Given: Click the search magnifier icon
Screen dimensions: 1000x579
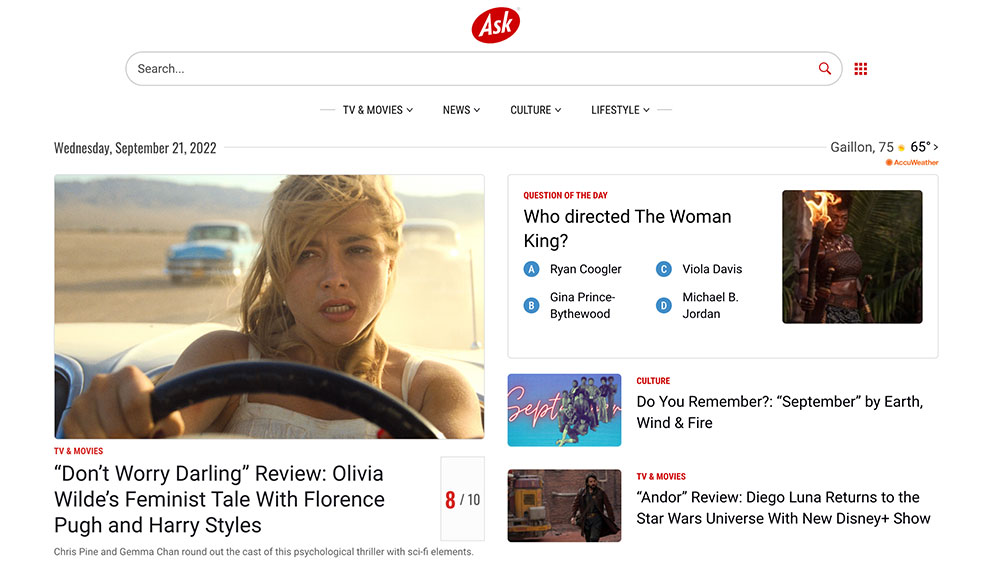Looking at the screenshot, I should click(825, 69).
